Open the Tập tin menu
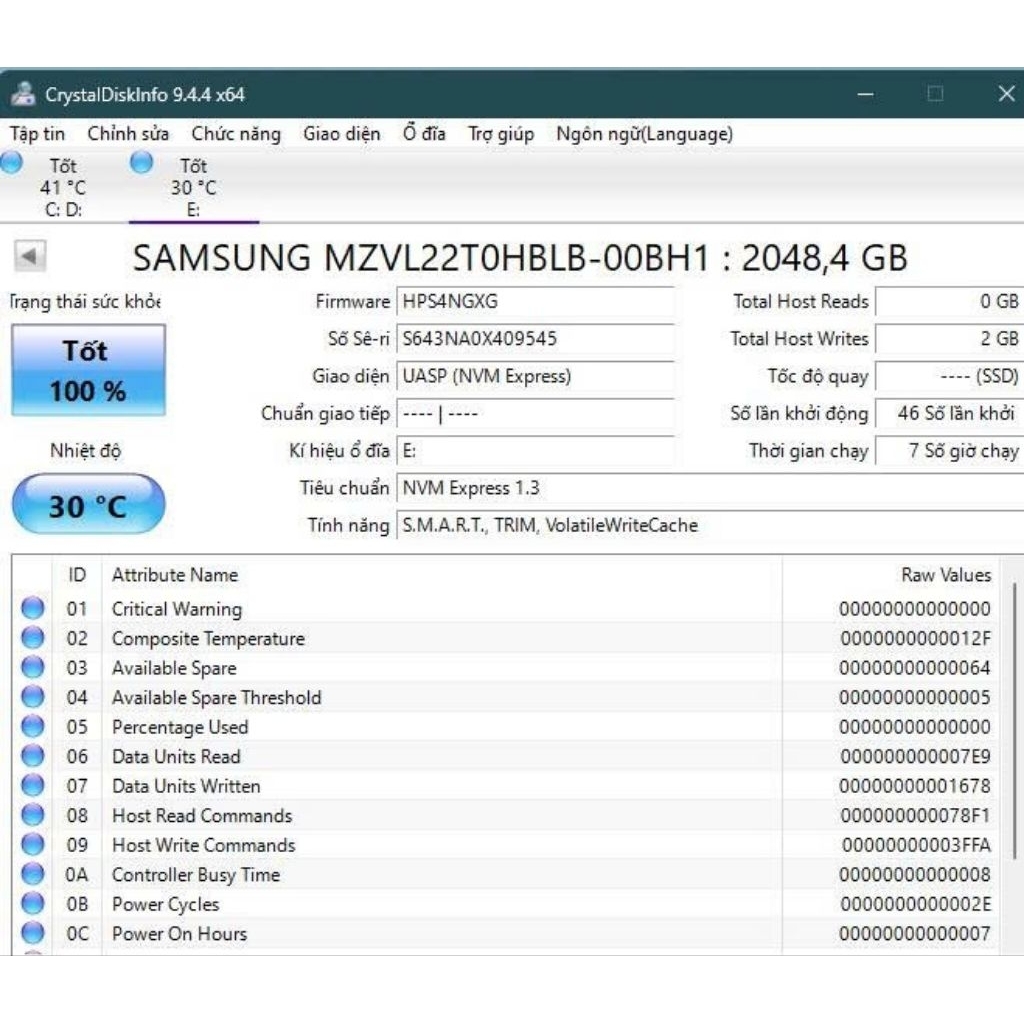 37,134
